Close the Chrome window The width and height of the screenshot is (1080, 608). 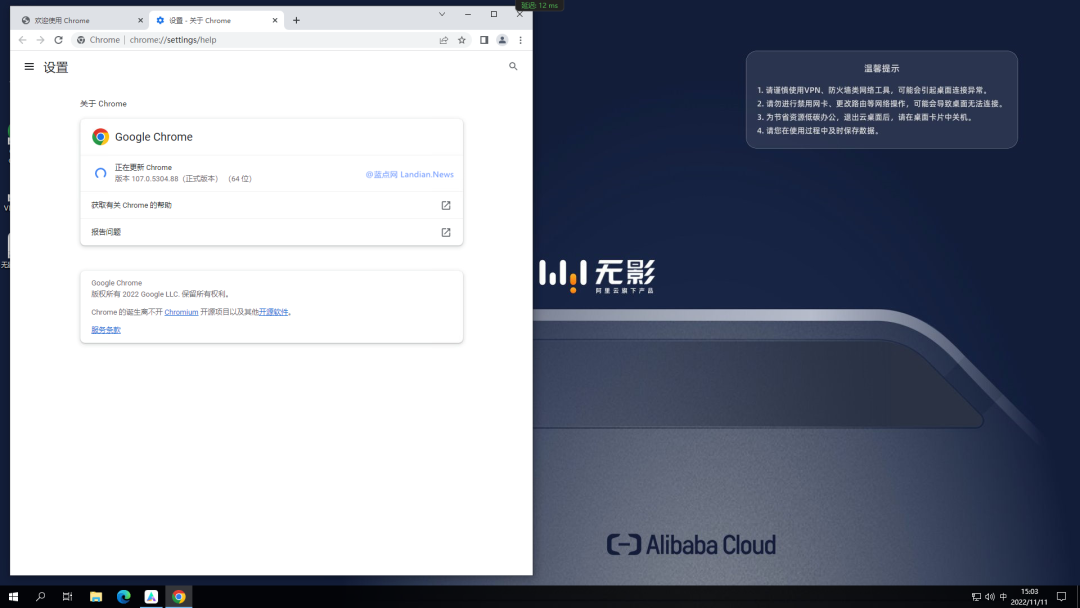[x=520, y=14]
